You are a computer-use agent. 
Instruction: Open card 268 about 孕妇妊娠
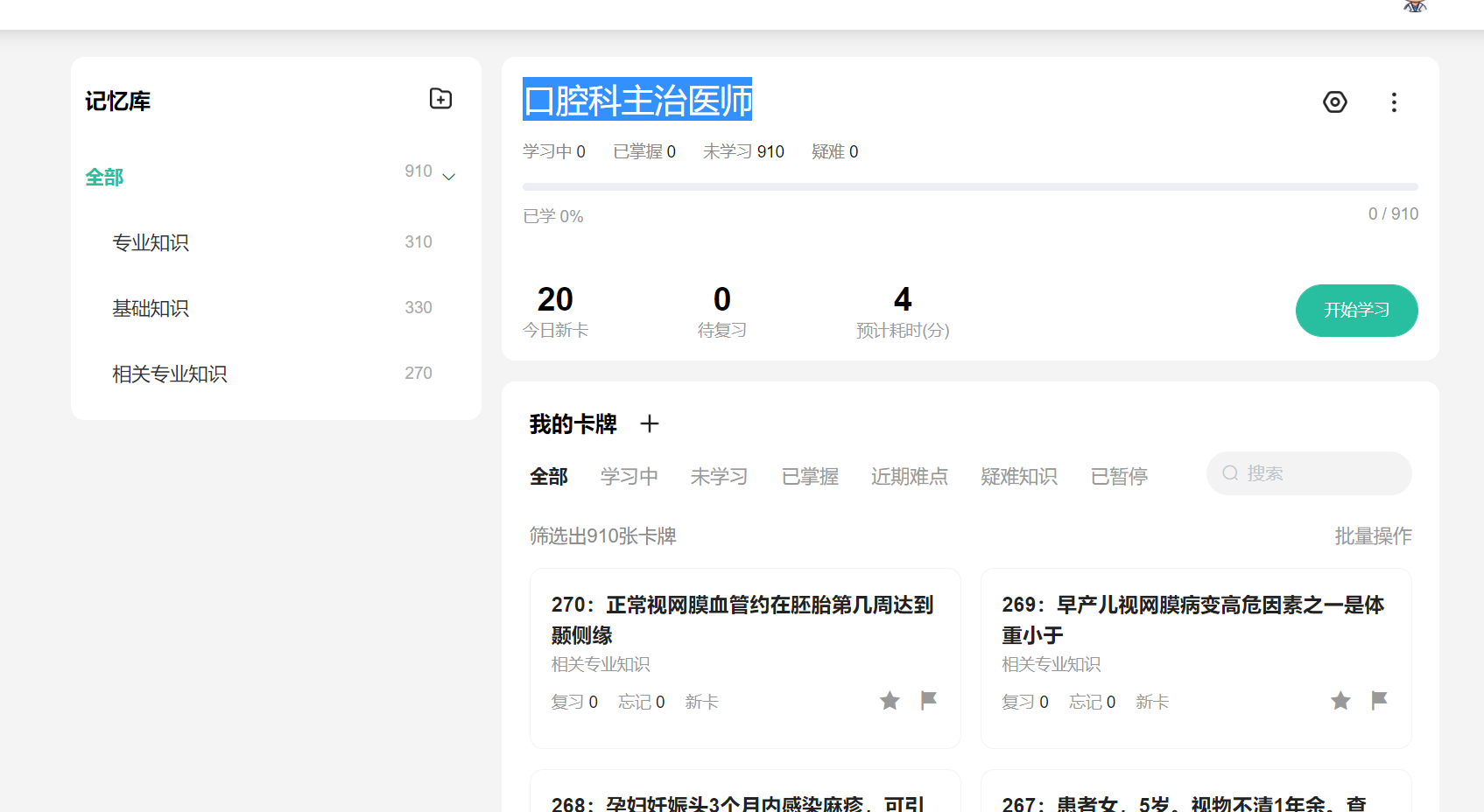click(x=745, y=791)
